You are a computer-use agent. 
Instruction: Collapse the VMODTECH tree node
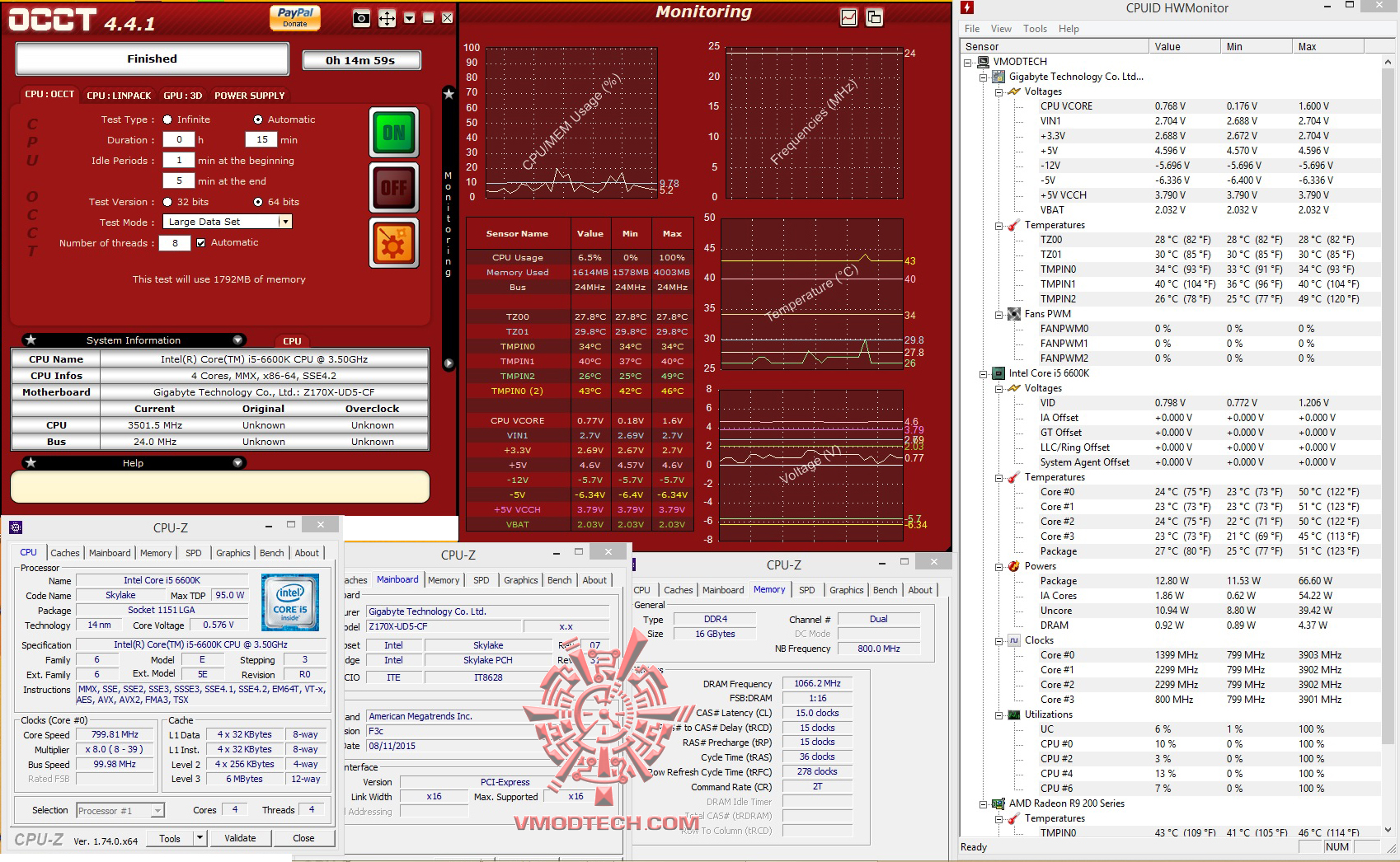point(968,62)
